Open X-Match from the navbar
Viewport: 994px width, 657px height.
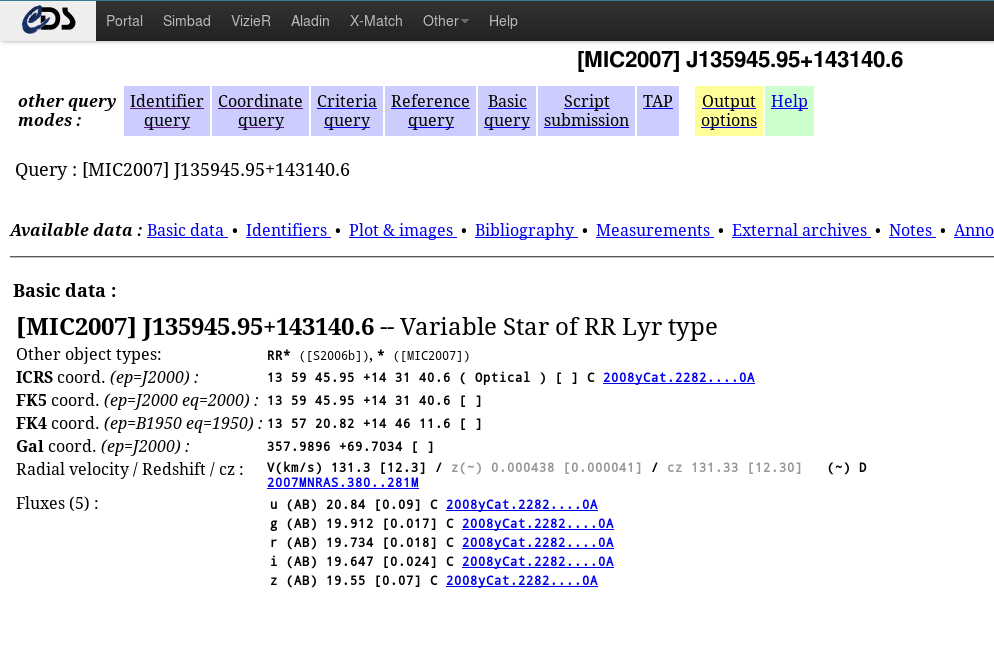pyautogui.click(x=376, y=21)
